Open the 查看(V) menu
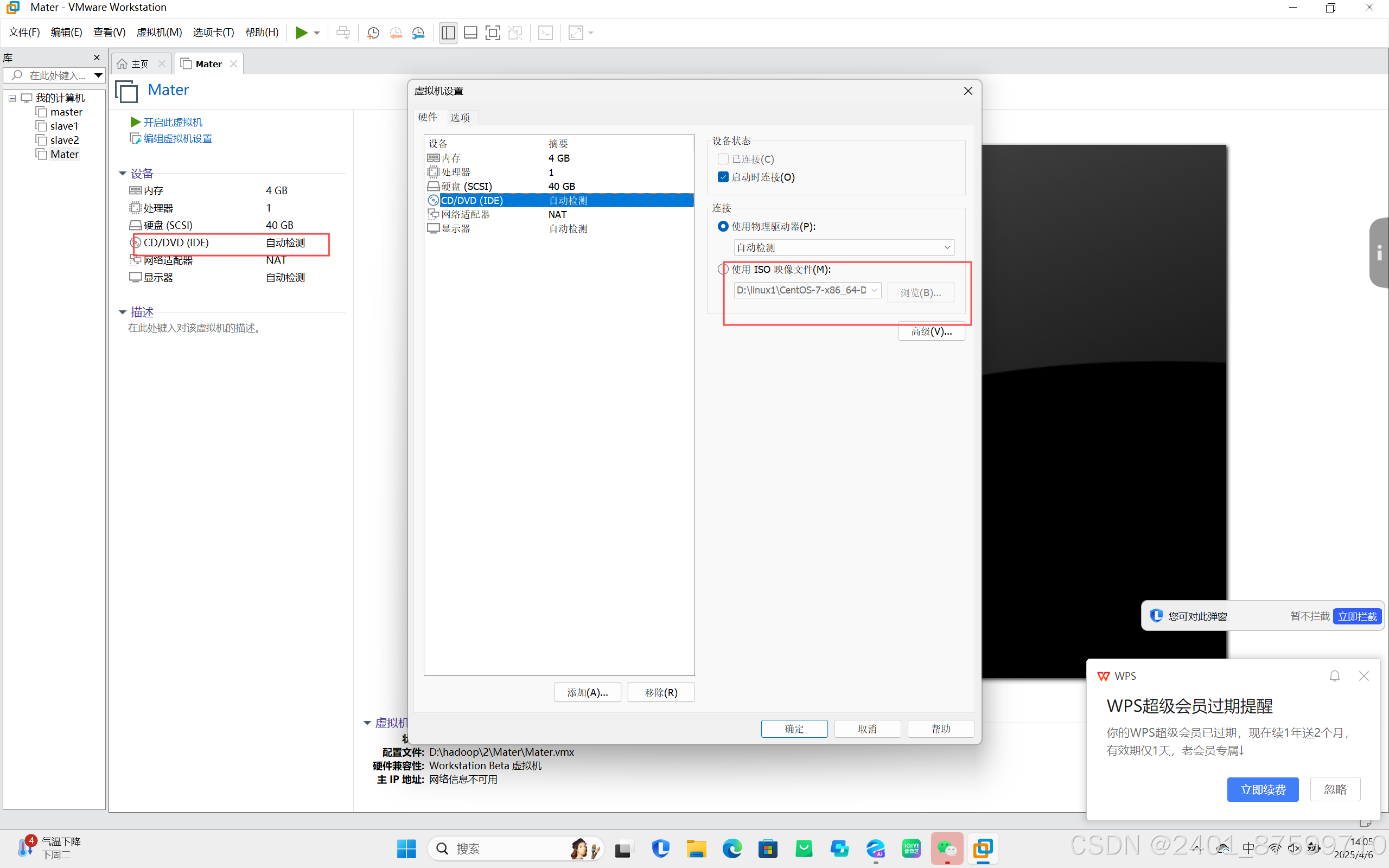1389x868 pixels. (110, 32)
